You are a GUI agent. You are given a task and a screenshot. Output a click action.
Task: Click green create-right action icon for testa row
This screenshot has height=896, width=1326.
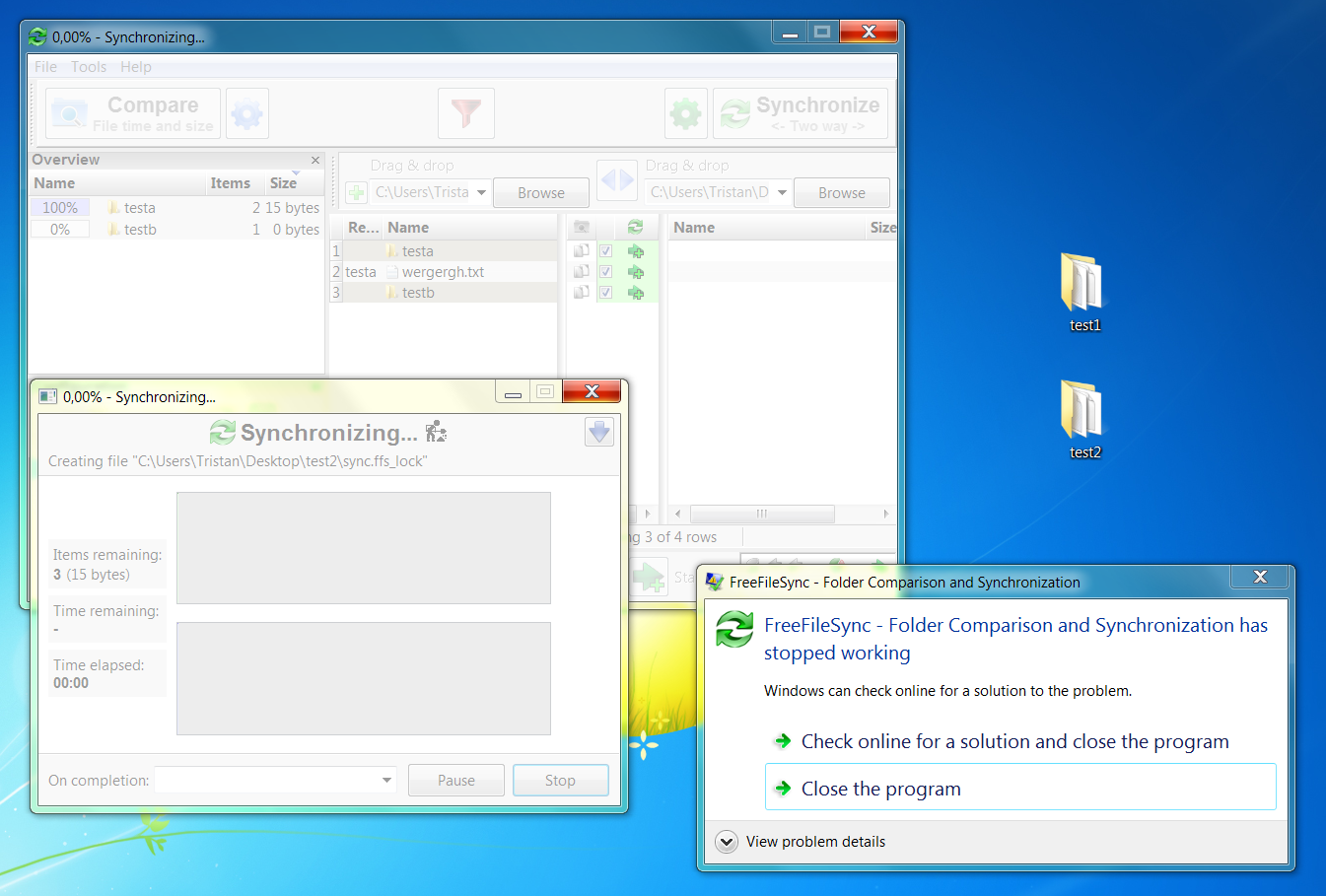[636, 251]
